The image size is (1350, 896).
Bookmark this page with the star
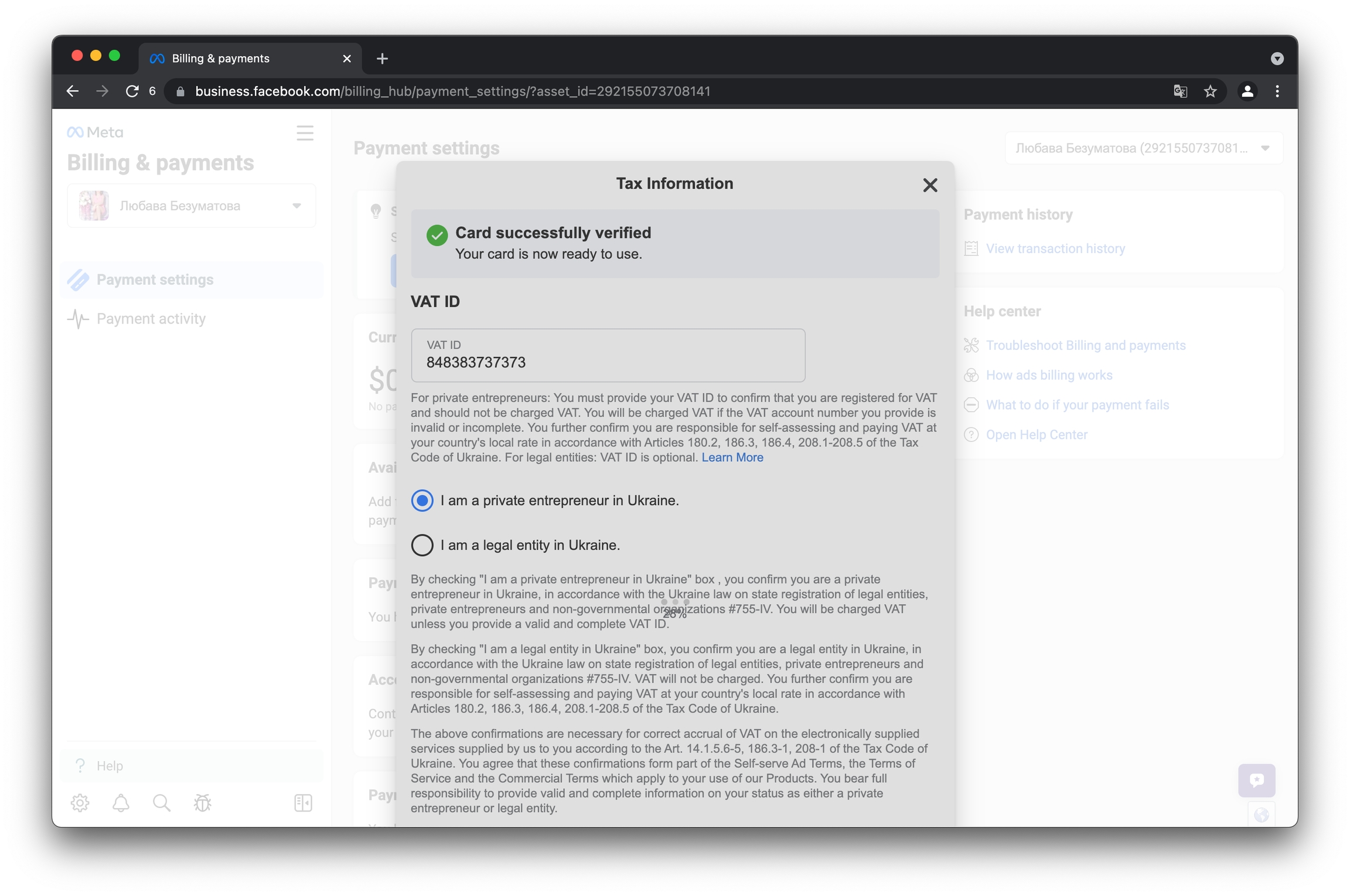[1211, 91]
